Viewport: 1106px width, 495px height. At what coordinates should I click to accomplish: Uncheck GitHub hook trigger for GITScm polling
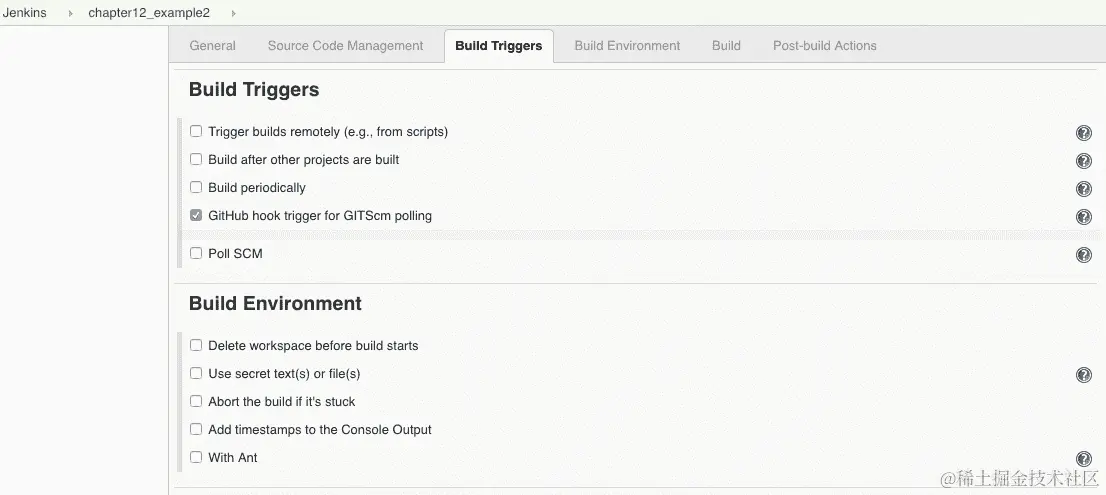(x=196, y=215)
